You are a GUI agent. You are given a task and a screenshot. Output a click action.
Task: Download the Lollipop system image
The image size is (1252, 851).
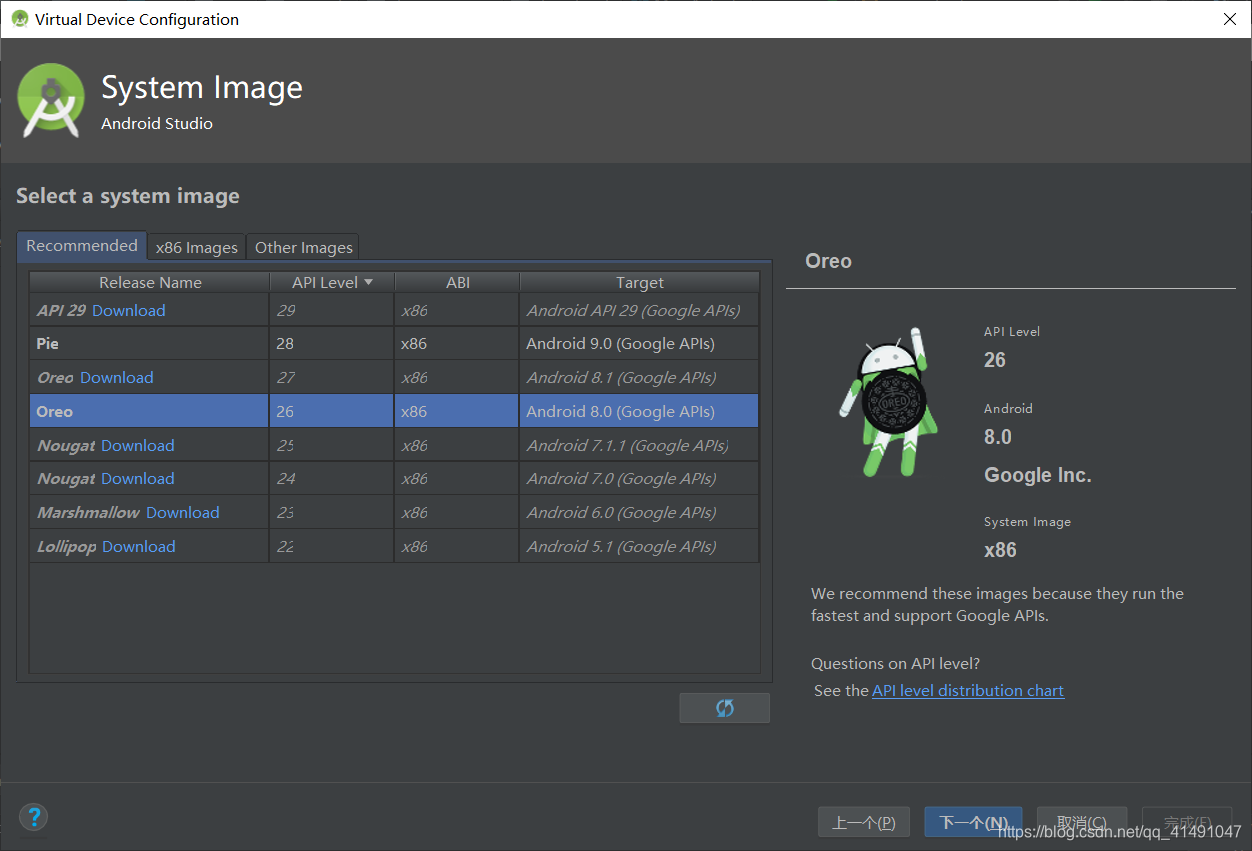pyautogui.click(x=139, y=546)
